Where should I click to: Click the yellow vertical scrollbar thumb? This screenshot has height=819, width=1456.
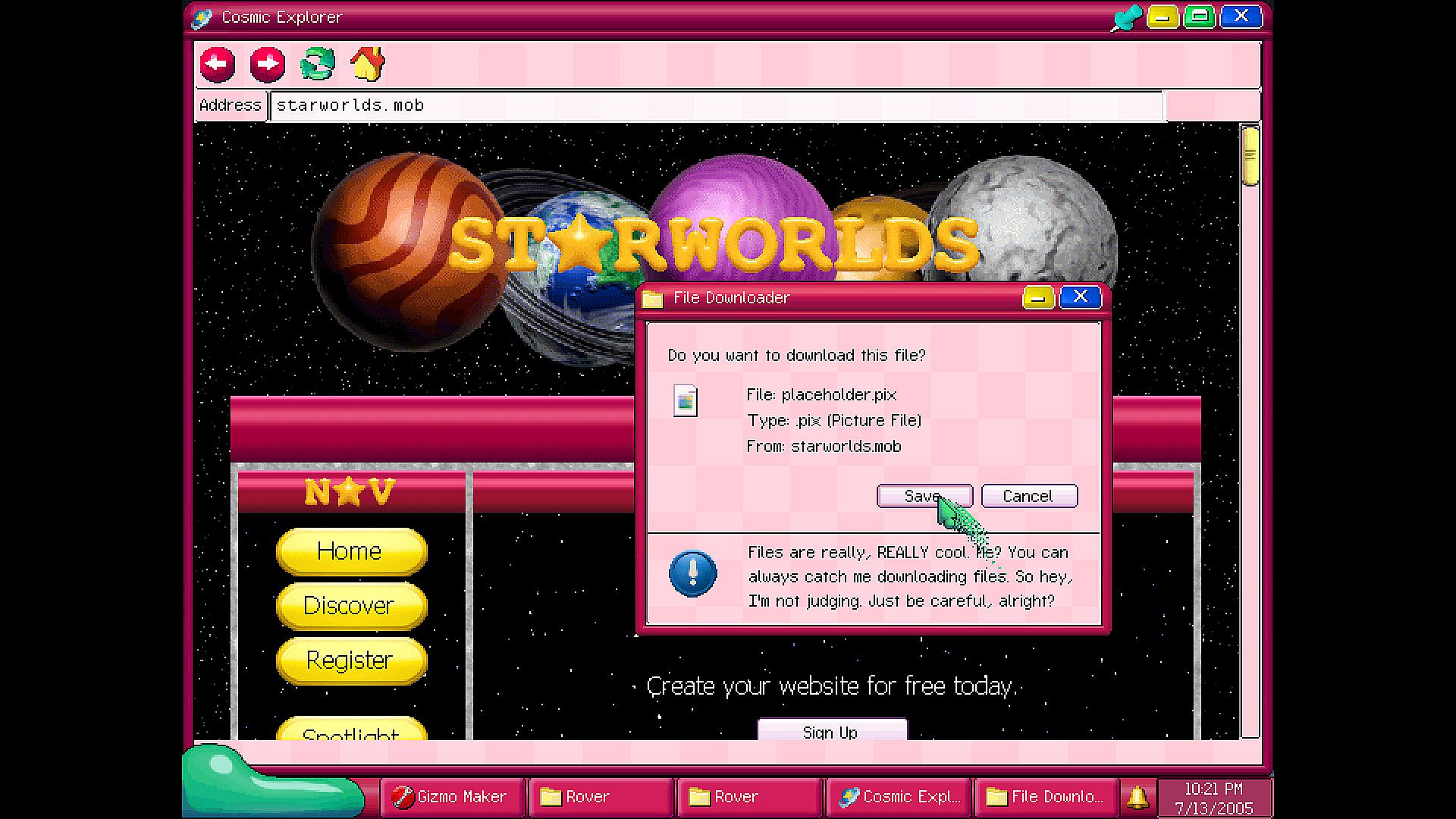(x=1250, y=156)
